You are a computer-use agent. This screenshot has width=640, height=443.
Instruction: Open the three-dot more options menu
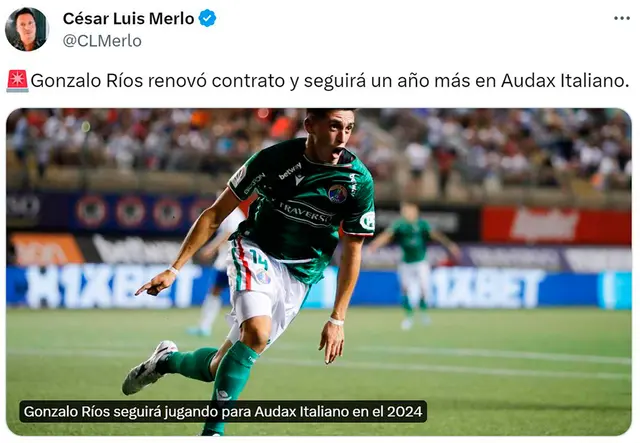pyautogui.click(x=622, y=18)
